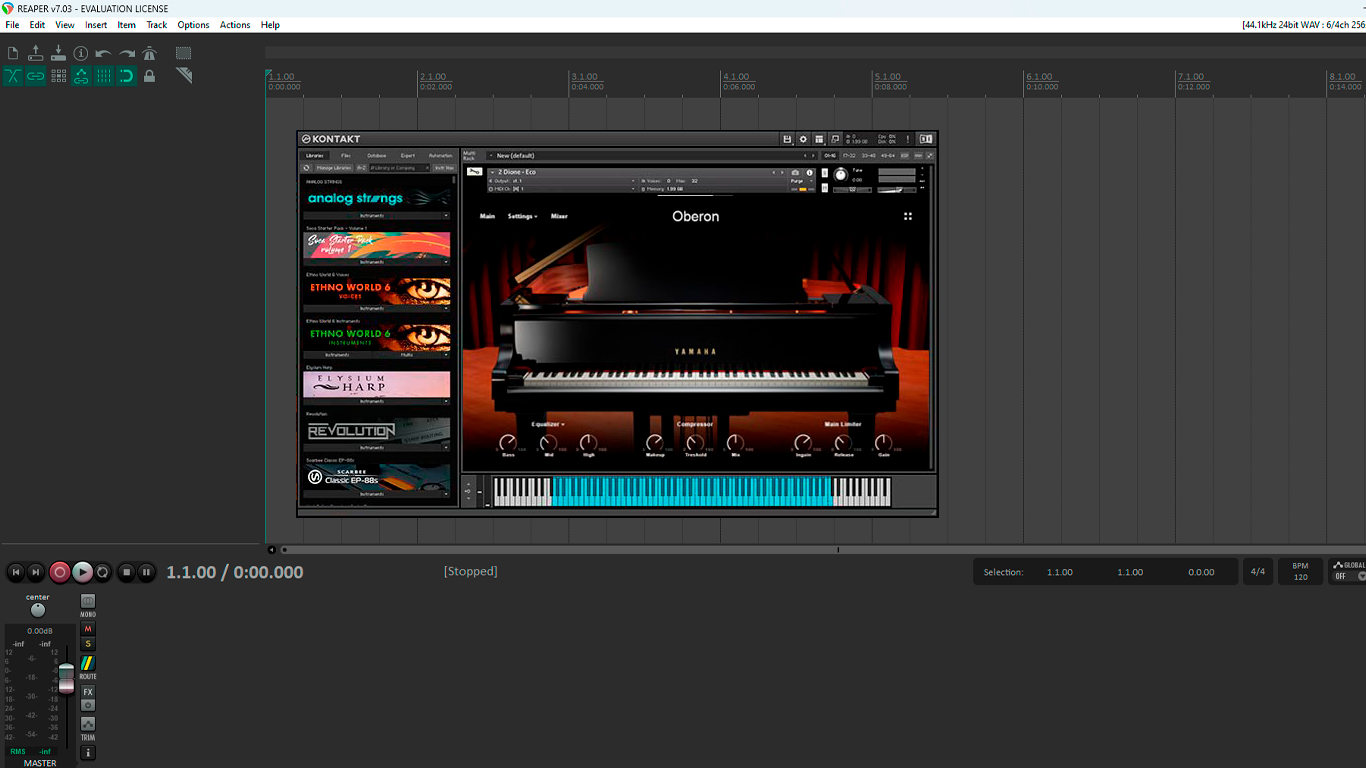Open the Track menu
The width and height of the screenshot is (1366, 768).
pyautogui.click(x=157, y=25)
